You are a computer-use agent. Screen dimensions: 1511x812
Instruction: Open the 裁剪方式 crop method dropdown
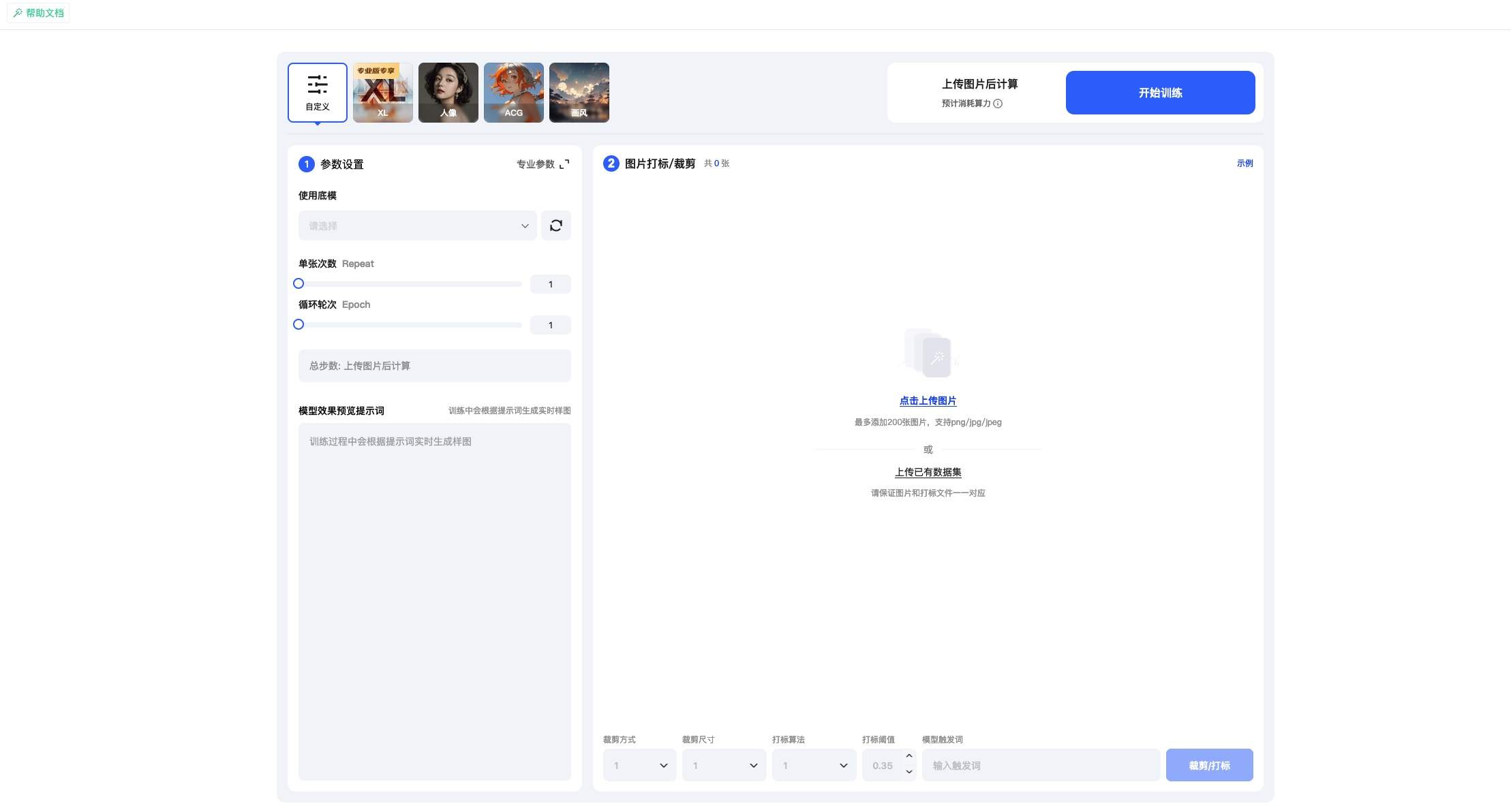(x=638, y=765)
